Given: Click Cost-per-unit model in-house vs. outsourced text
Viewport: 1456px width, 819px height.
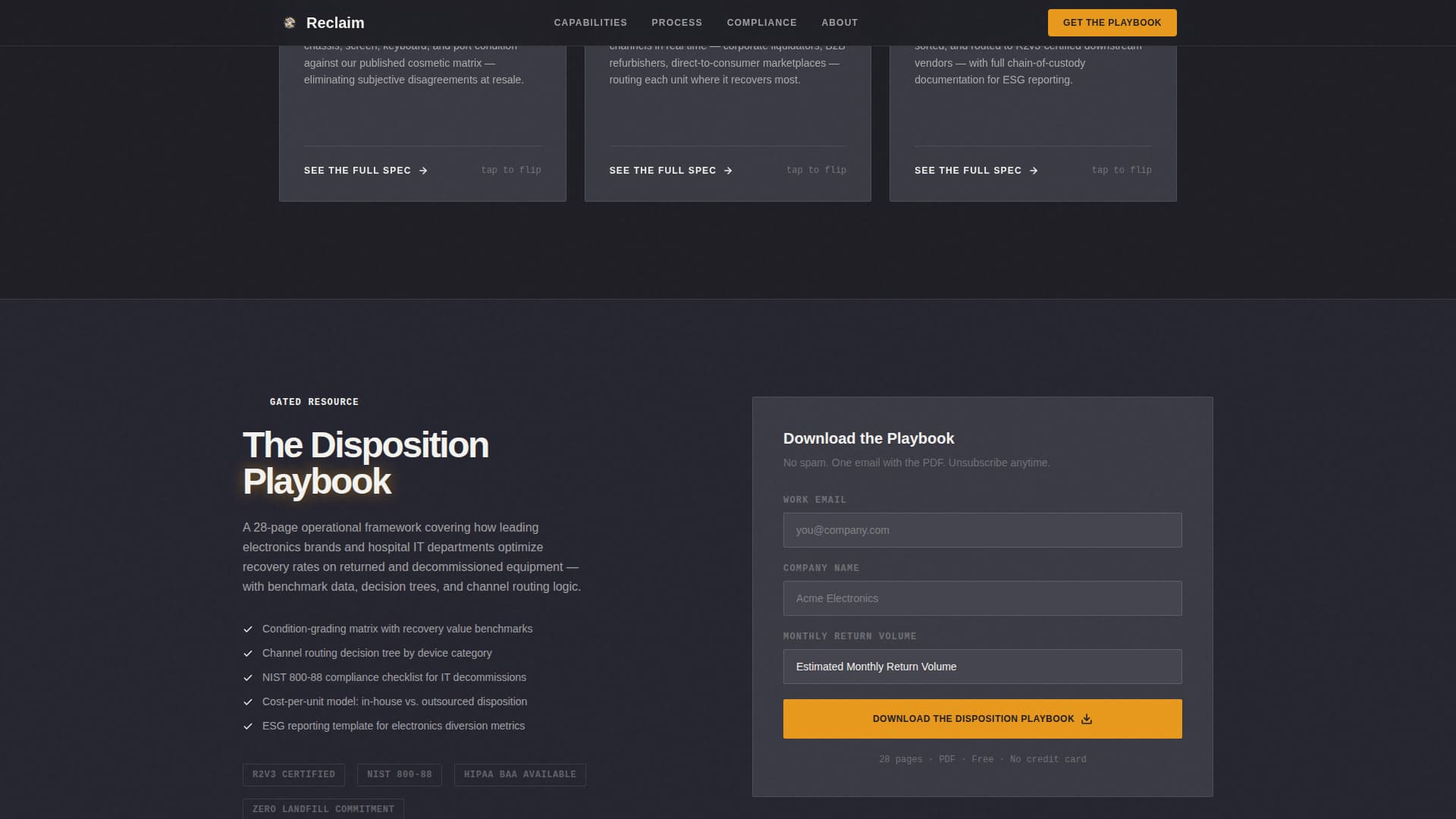Looking at the screenshot, I should tap(394, 701).
